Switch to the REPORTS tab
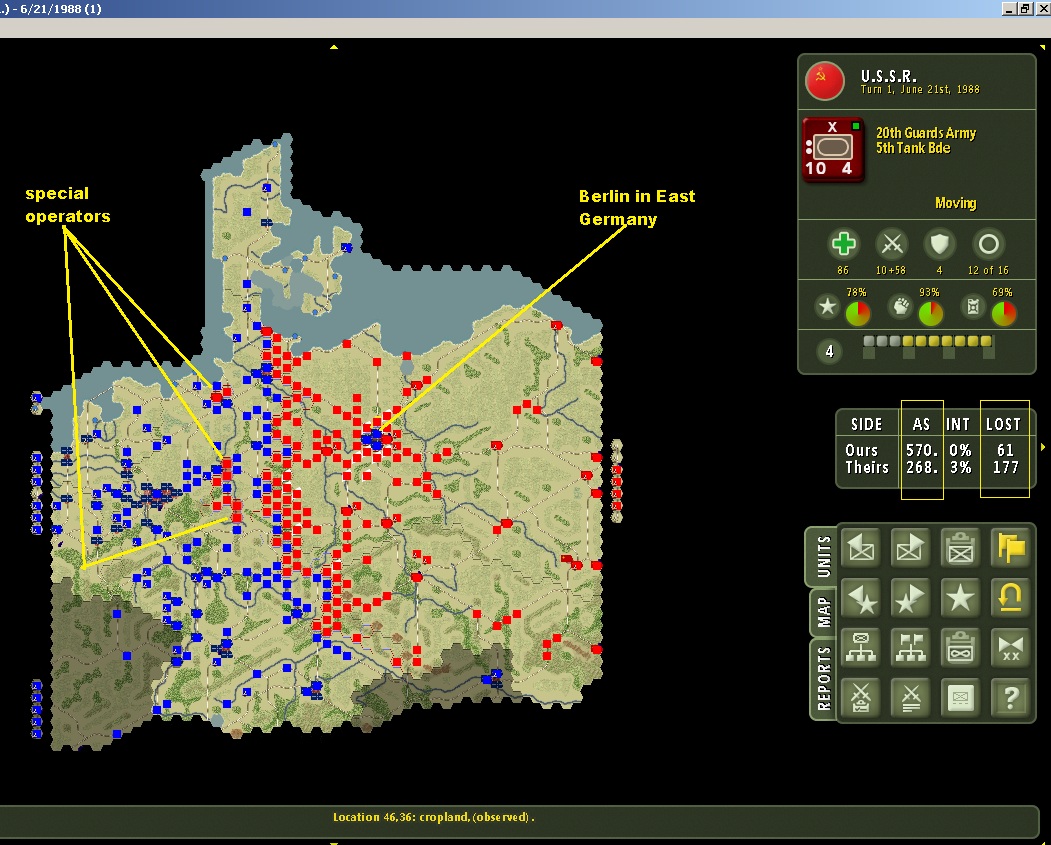 coord(824,678)
